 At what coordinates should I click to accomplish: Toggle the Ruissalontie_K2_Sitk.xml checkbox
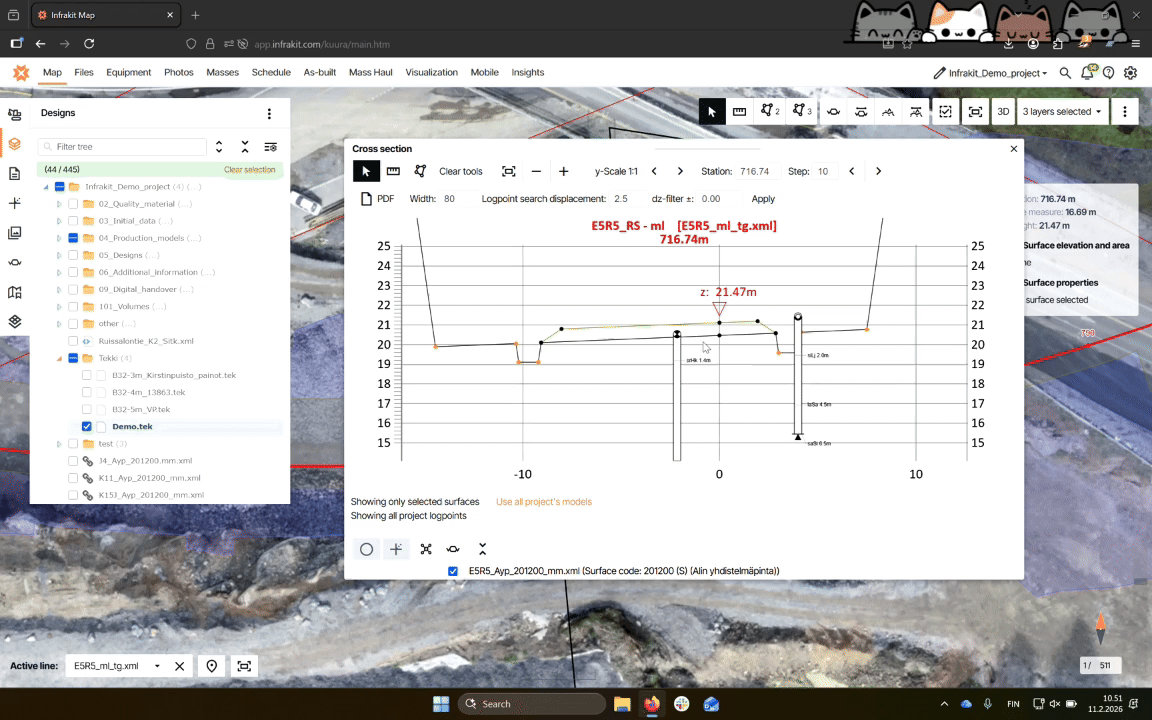73,341
